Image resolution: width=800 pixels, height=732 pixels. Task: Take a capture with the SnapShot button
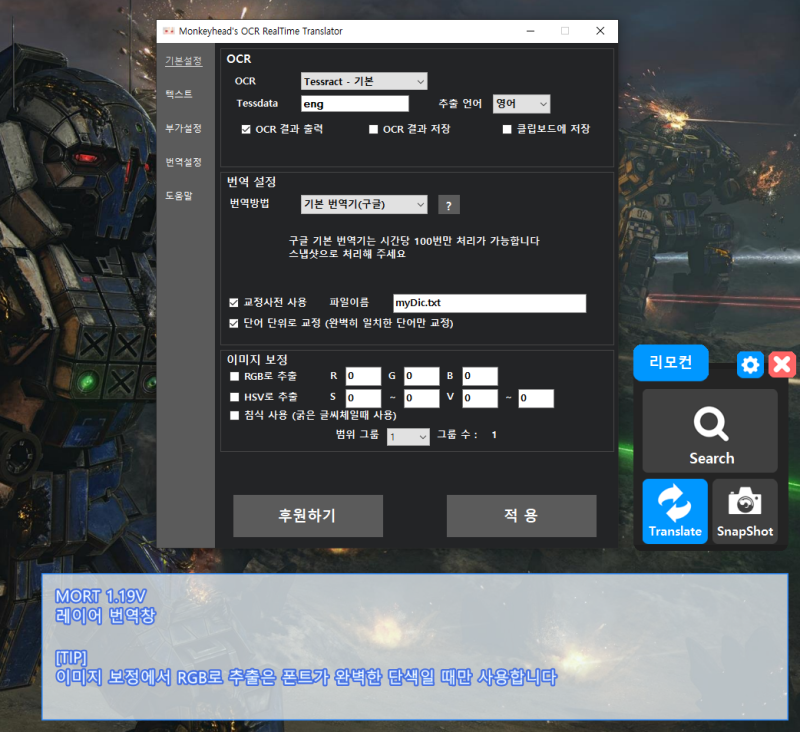click(x=745, y=511)
